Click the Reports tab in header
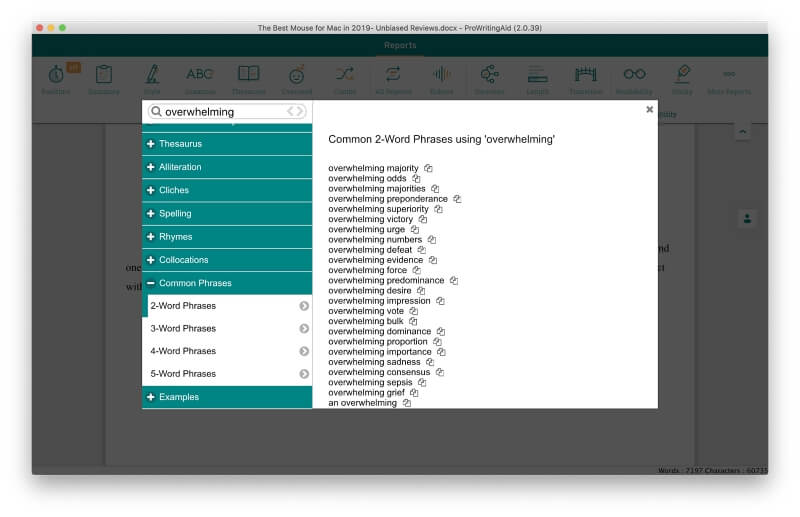 tap(400, 46)
